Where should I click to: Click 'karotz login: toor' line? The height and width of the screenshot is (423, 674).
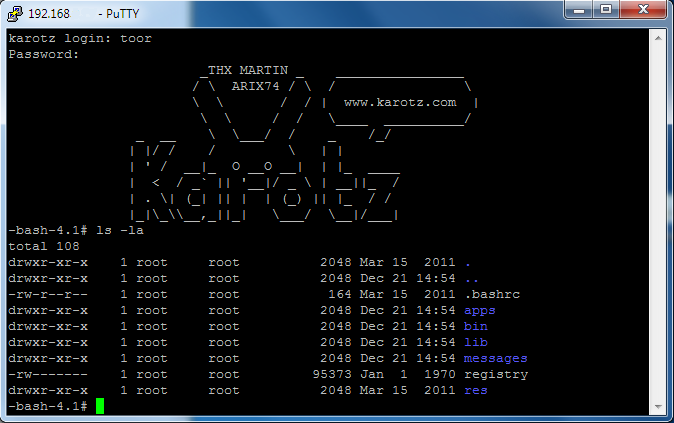(80, 39)
